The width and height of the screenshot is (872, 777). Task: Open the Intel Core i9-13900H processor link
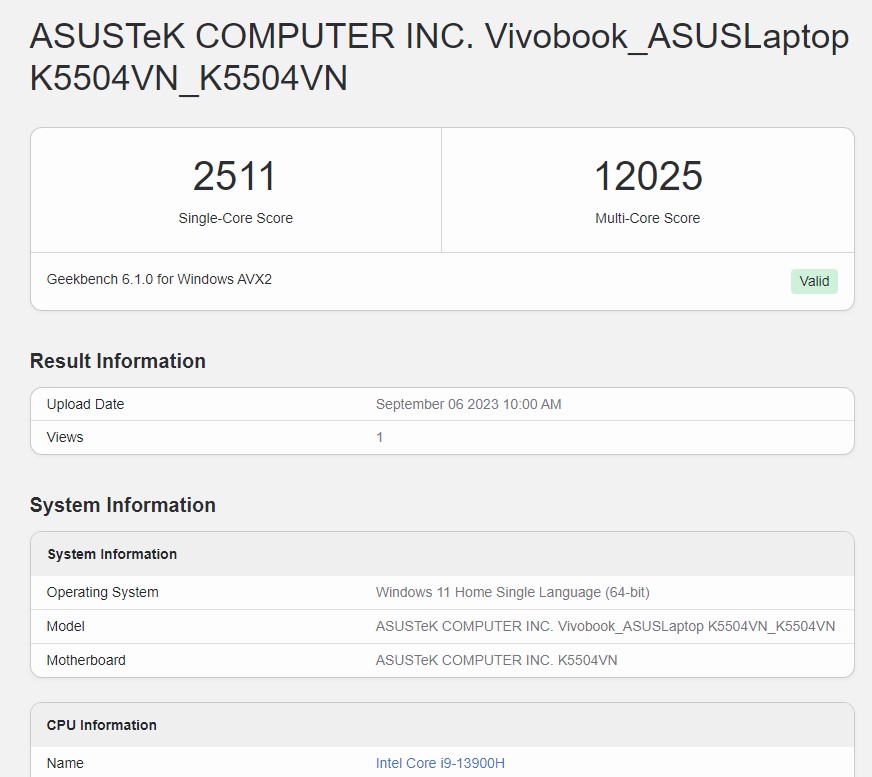440,763
